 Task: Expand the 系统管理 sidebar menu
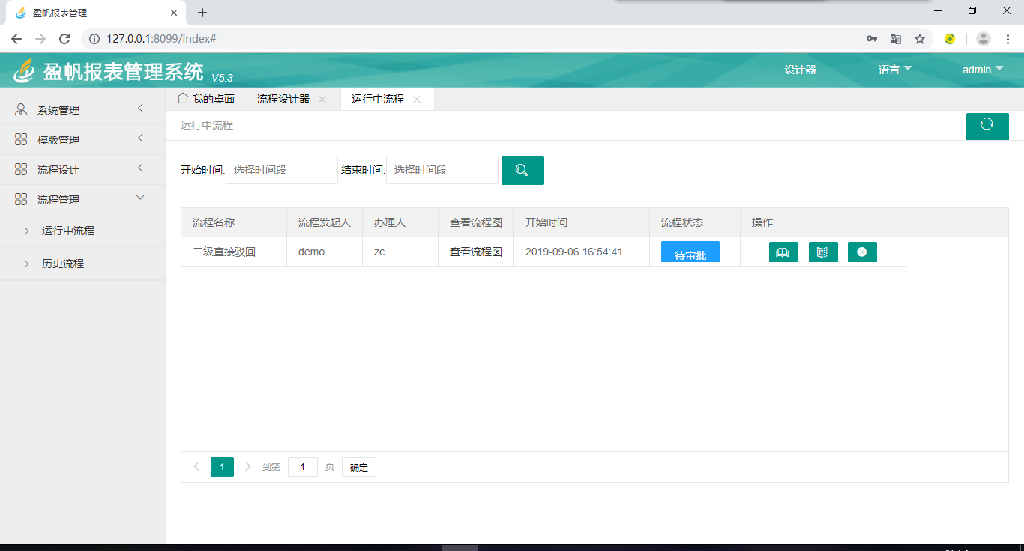82,110
